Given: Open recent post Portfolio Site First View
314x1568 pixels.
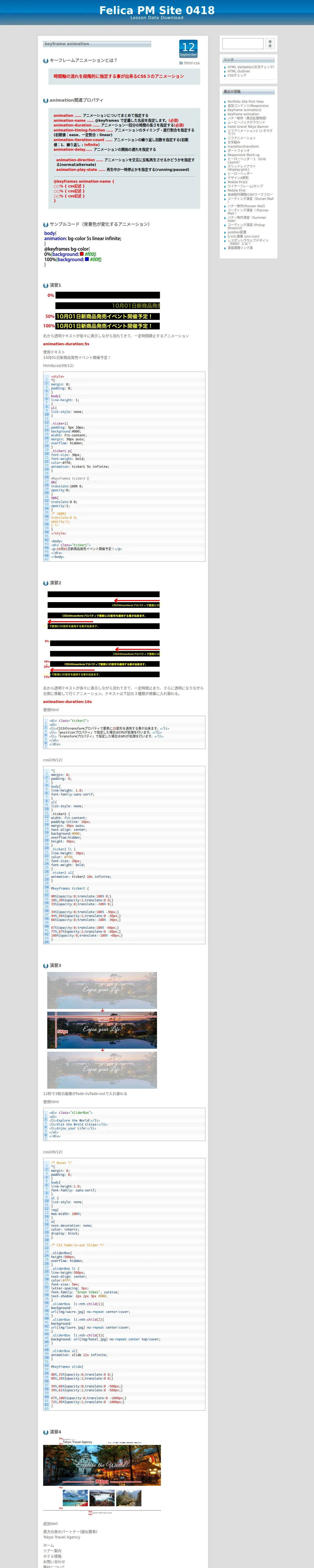Looking at the screenshot, I should coord(246,102).
